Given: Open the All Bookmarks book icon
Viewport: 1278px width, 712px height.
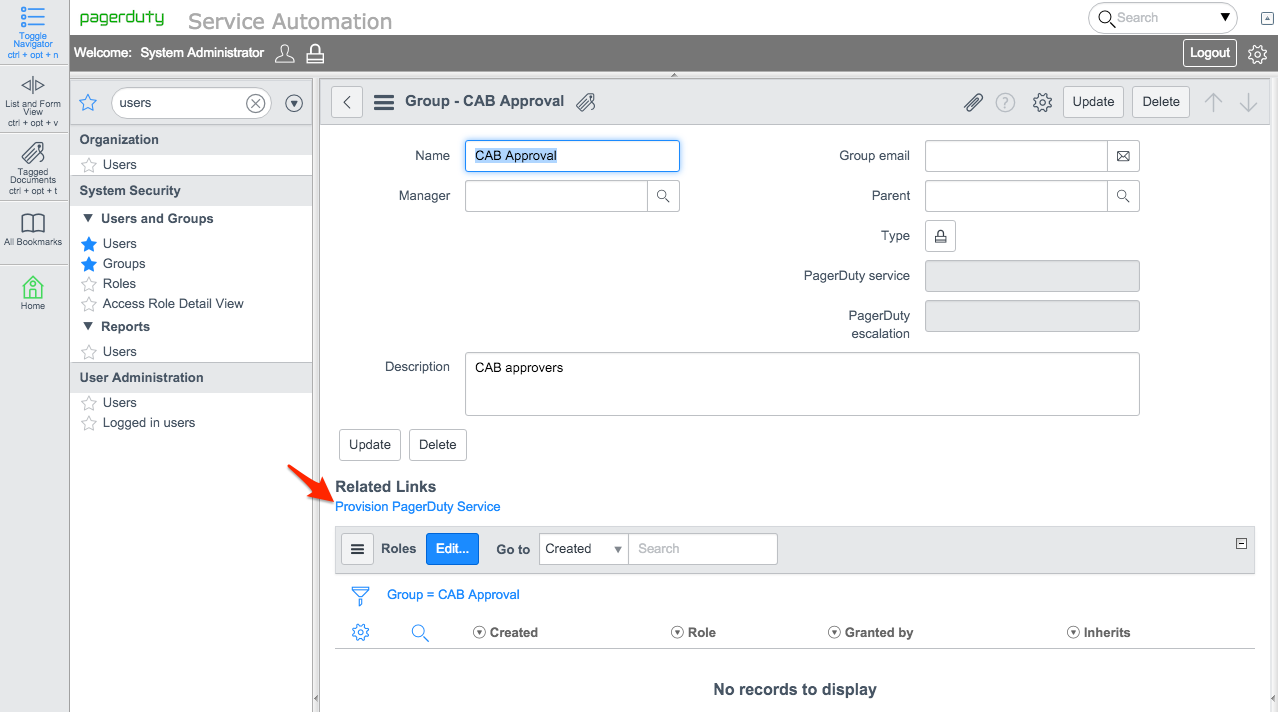Looking at the screenshot, I should pos(33,223).
